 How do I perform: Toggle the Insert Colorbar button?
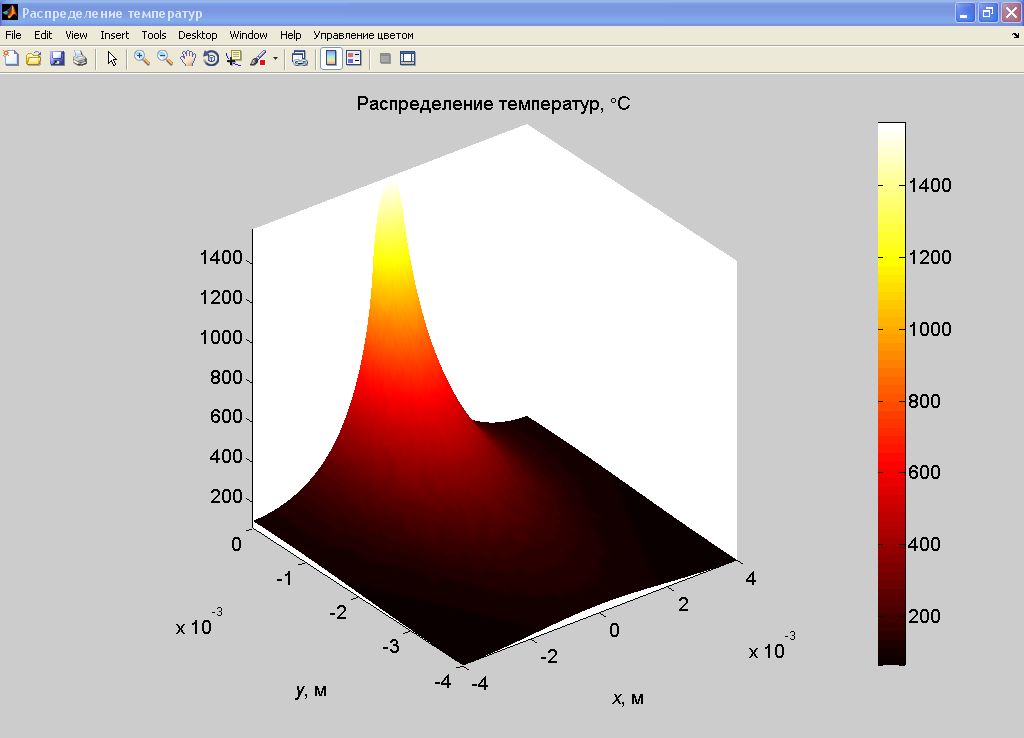[330, 59]
